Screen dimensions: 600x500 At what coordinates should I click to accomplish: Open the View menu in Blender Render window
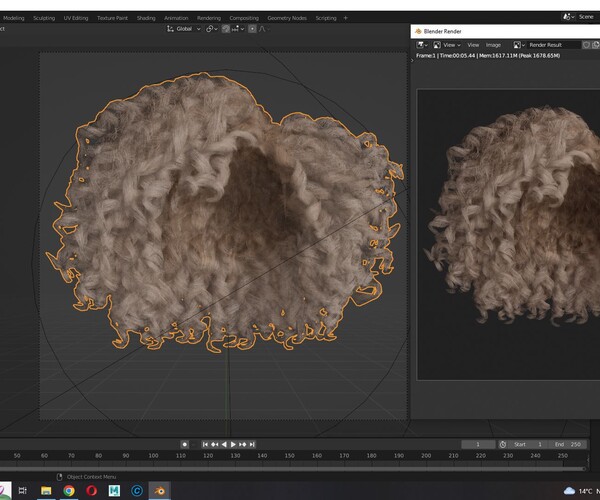tap(473, 45)
